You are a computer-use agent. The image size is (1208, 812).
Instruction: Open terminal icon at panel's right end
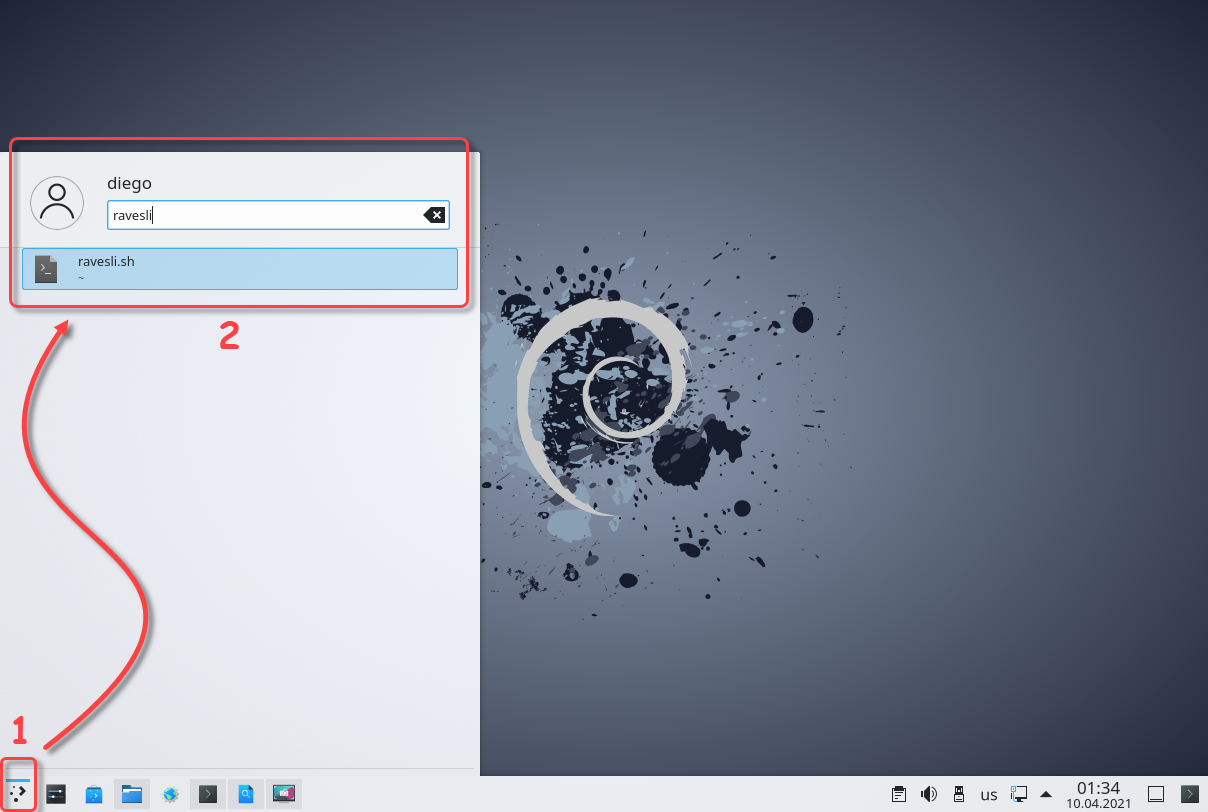[x=1189, y=795]
